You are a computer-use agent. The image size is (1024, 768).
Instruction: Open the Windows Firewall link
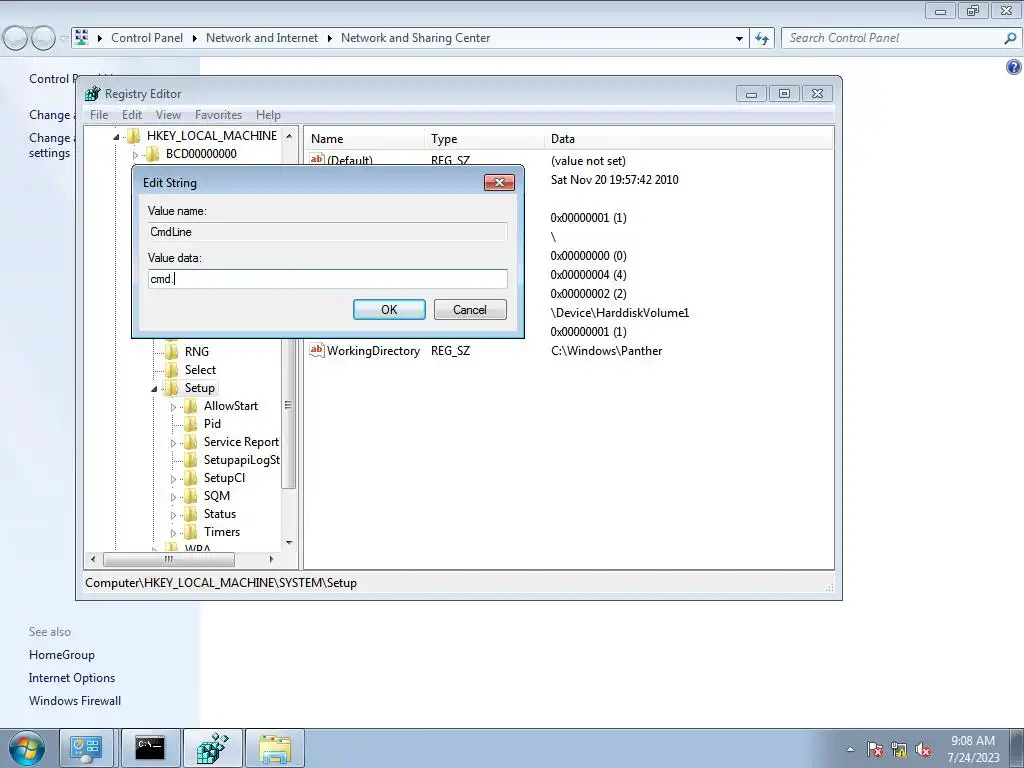[x=74, y=701]
